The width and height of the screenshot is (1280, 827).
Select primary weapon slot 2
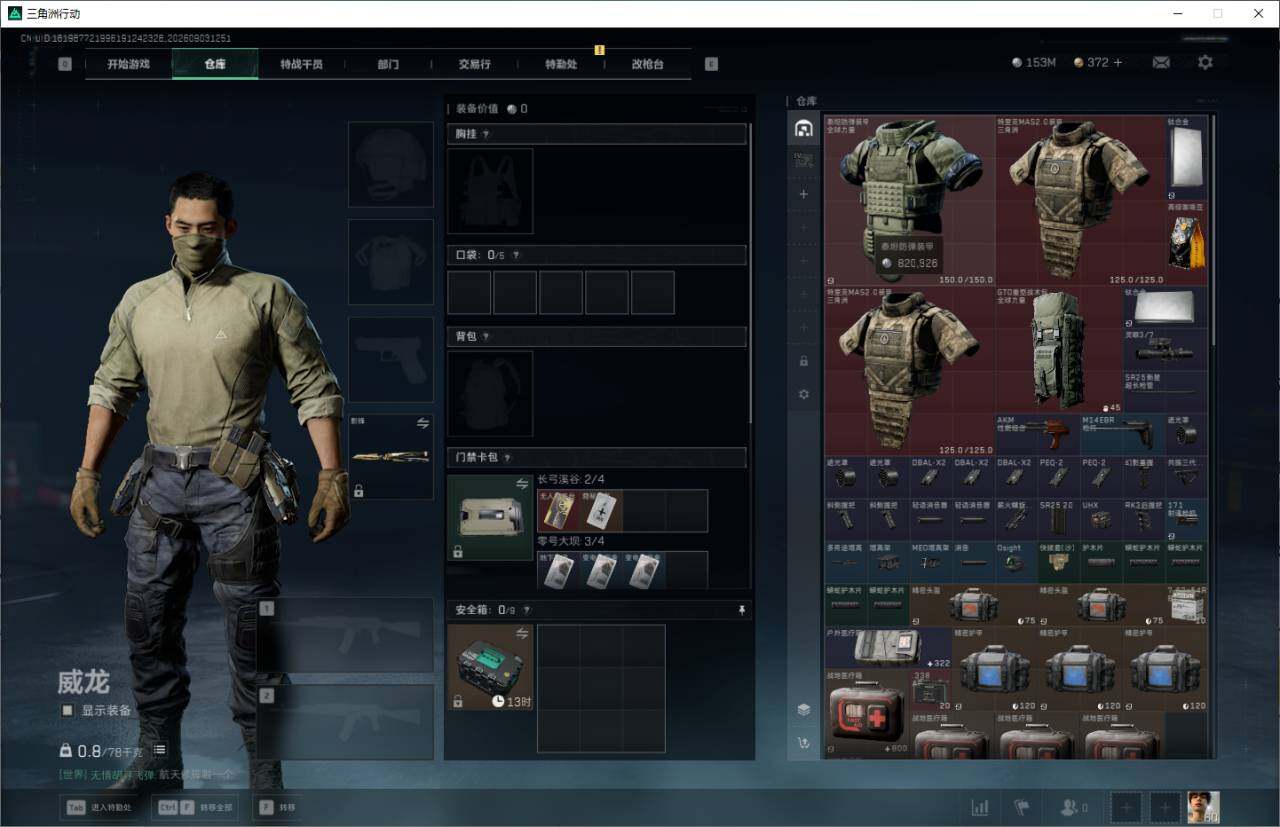346,721
